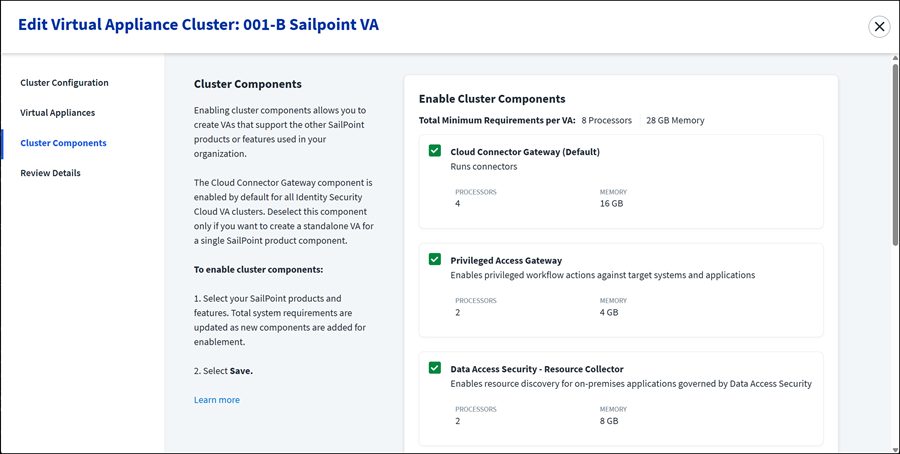Click the Privileged Access Gateway component title

click(506, 260)
